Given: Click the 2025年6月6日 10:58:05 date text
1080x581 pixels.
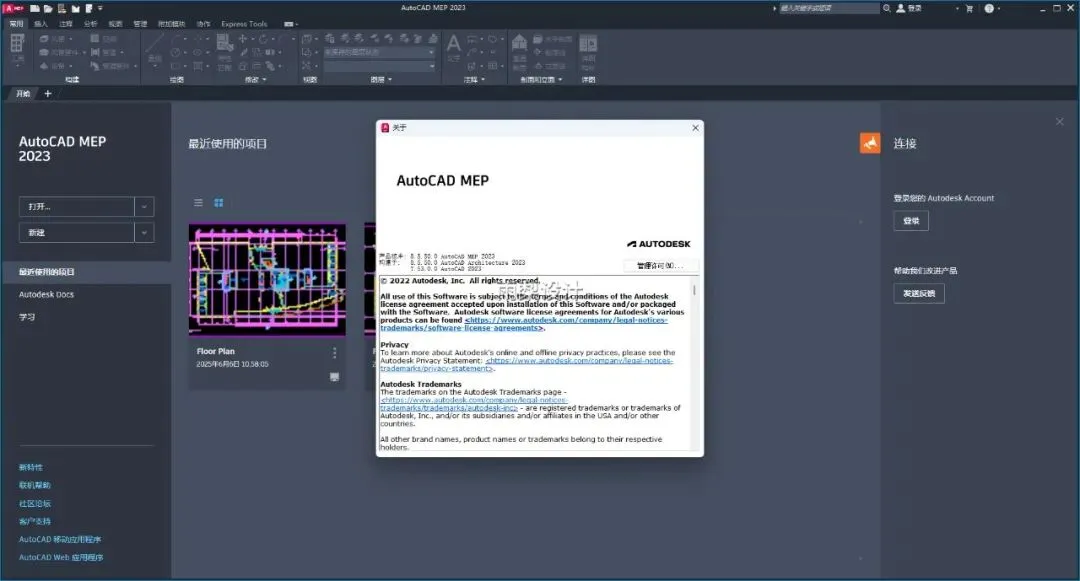Looking at the screenshot, I should click(x=232, y=364).
